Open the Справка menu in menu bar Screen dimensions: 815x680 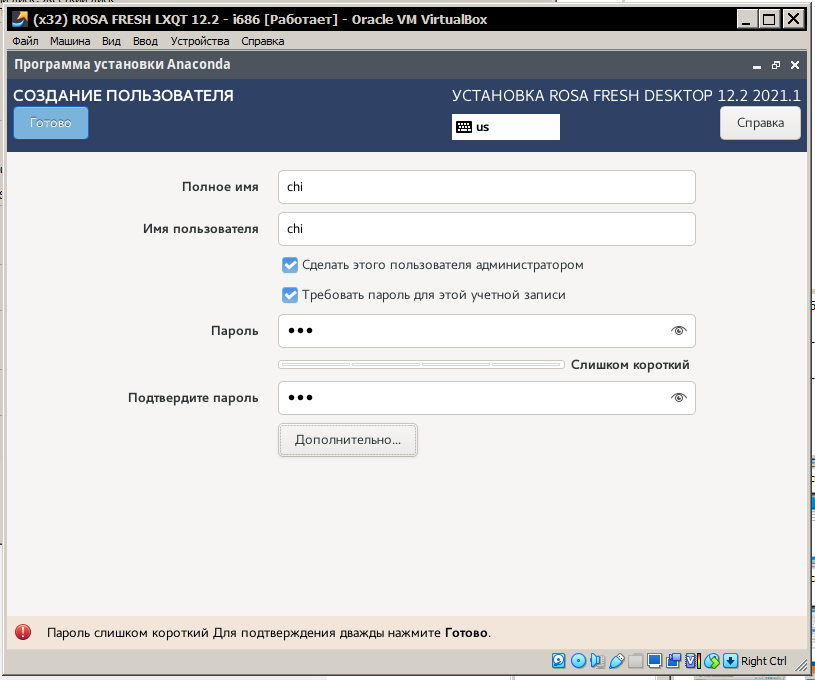pos(262,41)
